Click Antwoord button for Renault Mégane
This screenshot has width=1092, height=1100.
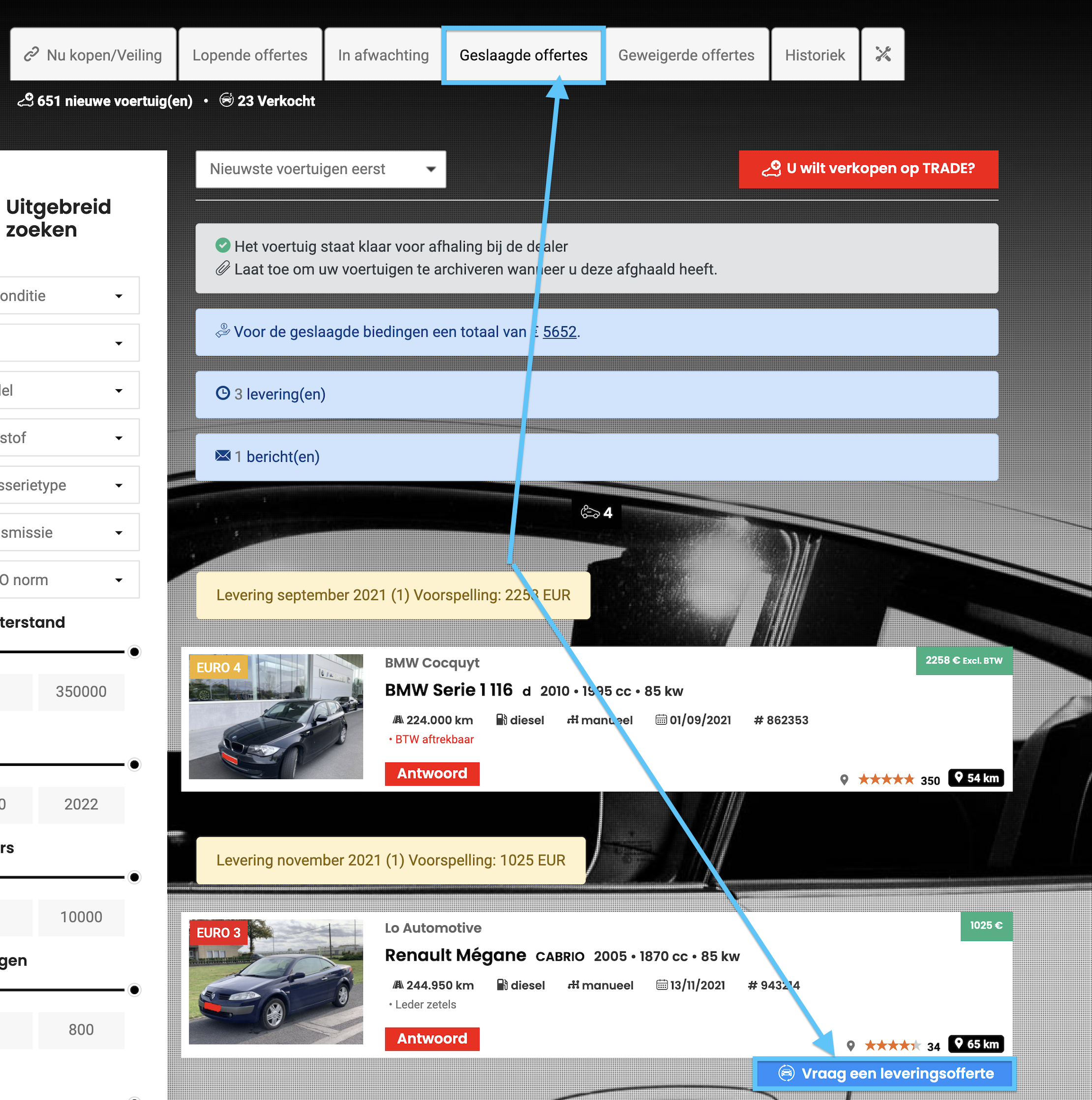pos(432,1039)
